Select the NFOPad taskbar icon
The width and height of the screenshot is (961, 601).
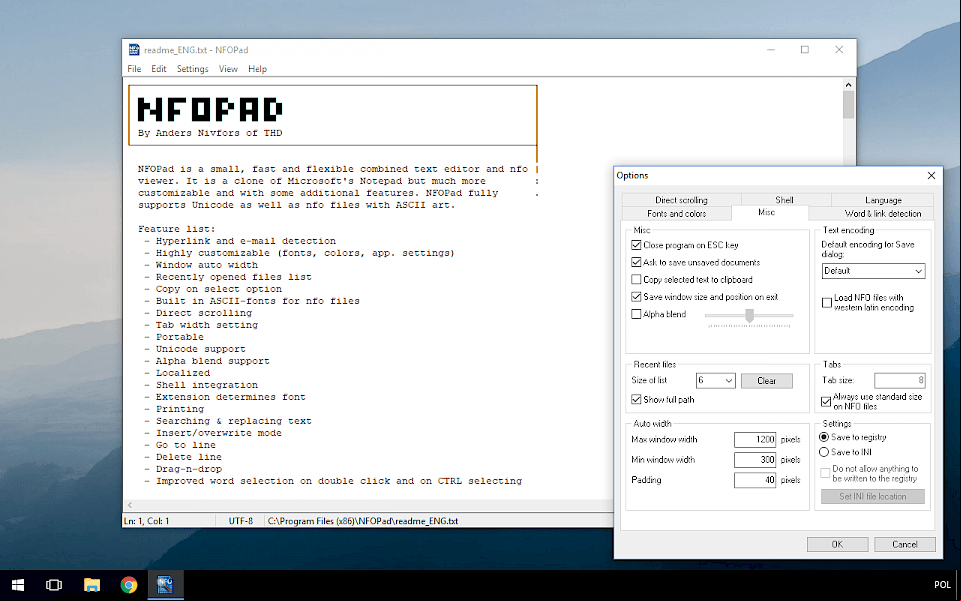pyautogui.click(x=165, y=585)
